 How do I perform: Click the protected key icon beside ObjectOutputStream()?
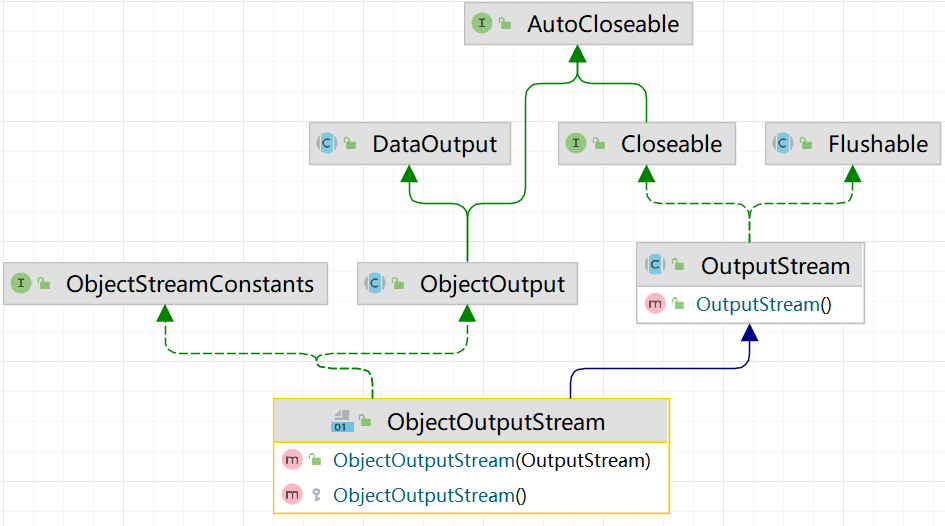315,495
